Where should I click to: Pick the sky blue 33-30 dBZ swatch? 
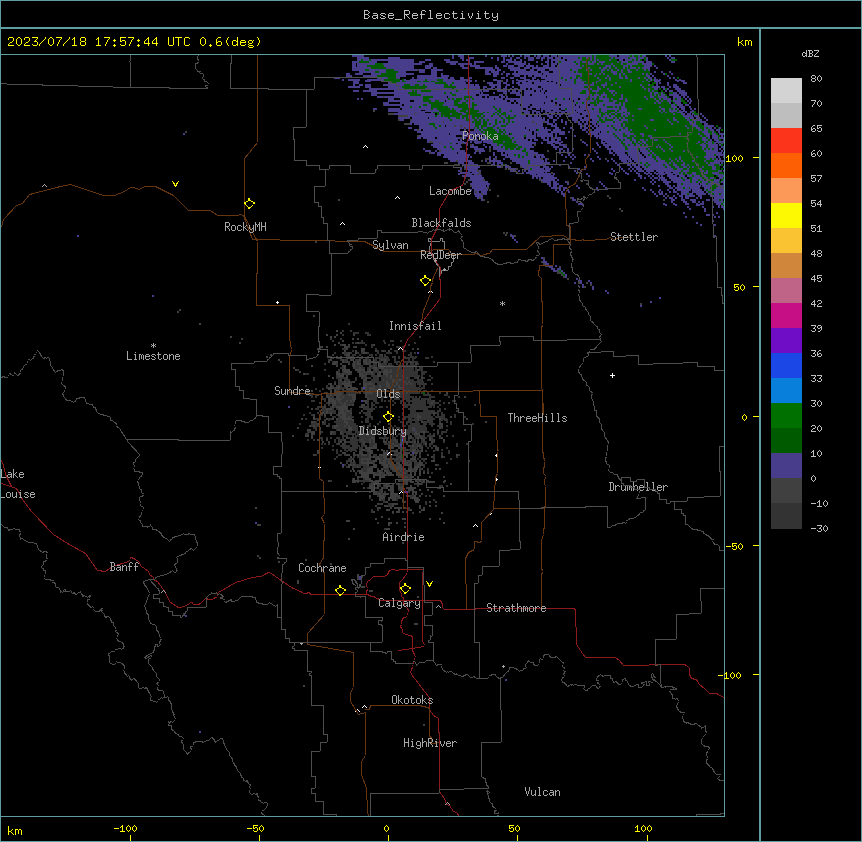(786, 391)
